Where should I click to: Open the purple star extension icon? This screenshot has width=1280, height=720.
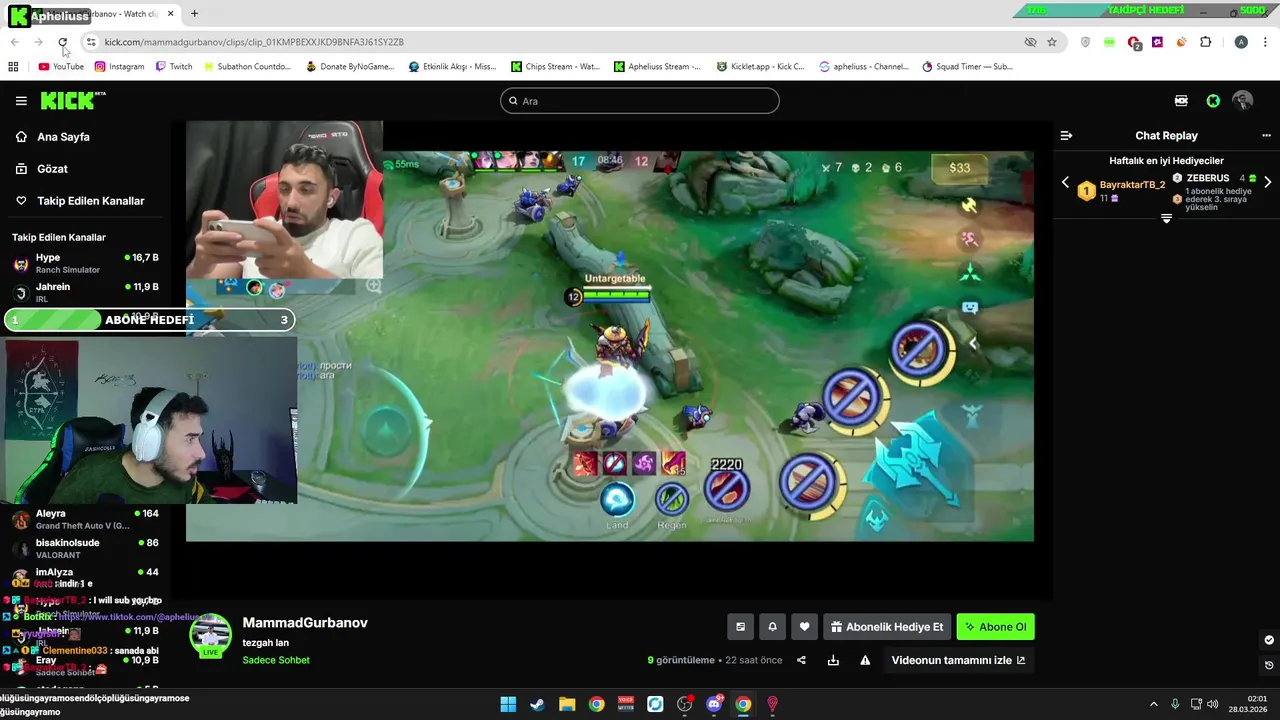[1157, 42]
